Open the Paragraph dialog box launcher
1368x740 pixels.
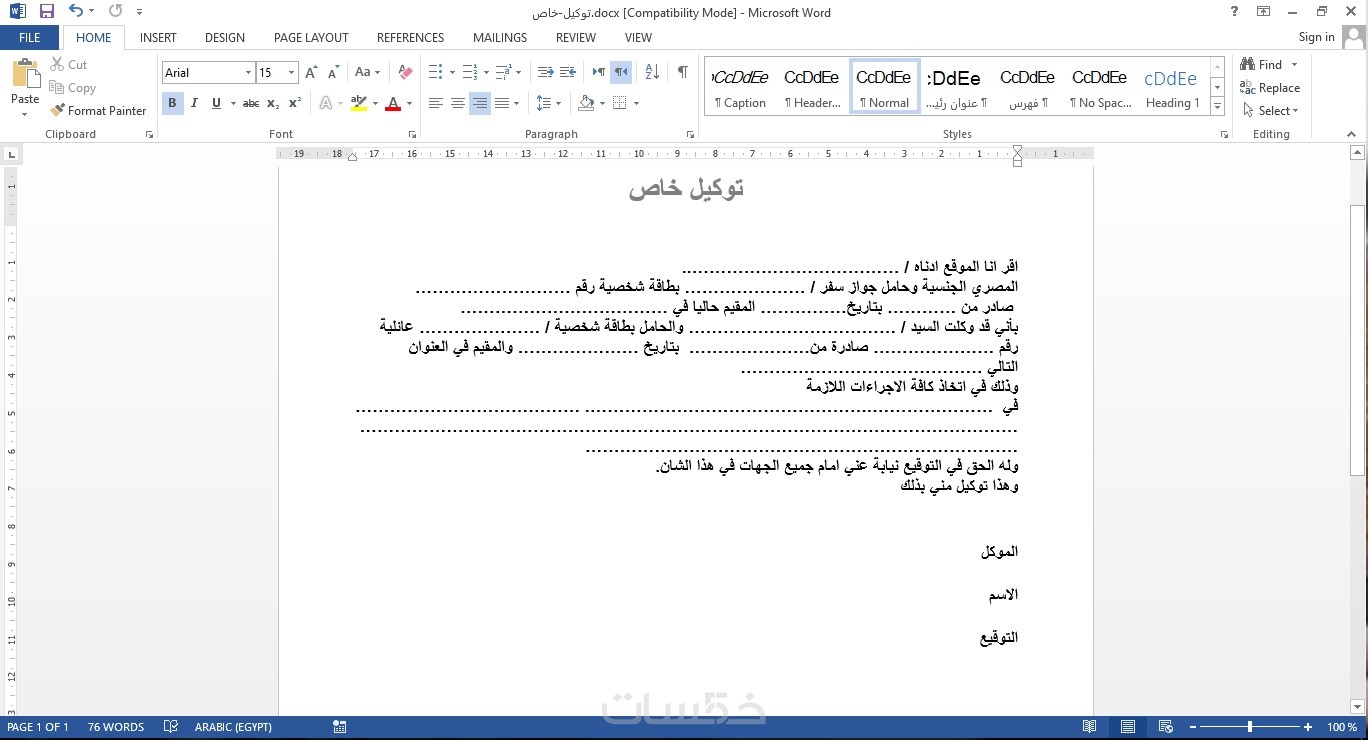[x=690, y=134]
